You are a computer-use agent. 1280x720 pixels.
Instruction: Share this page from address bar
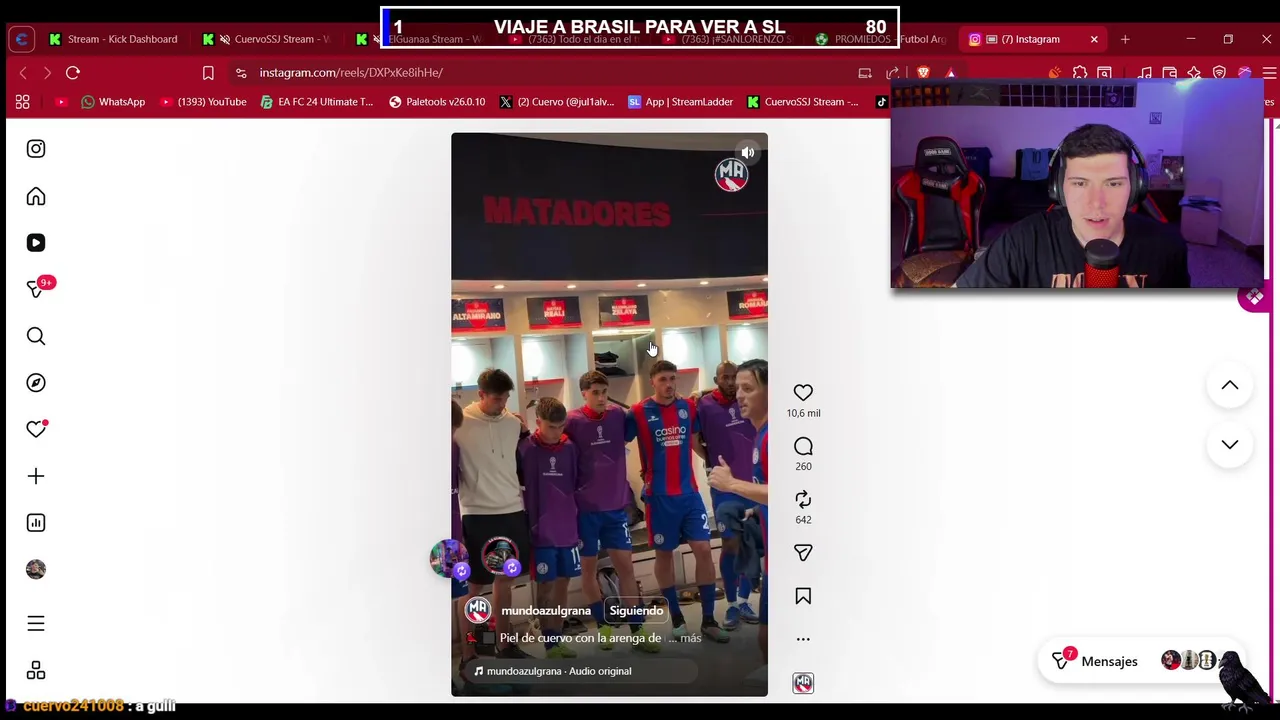[x=893, y=73]
